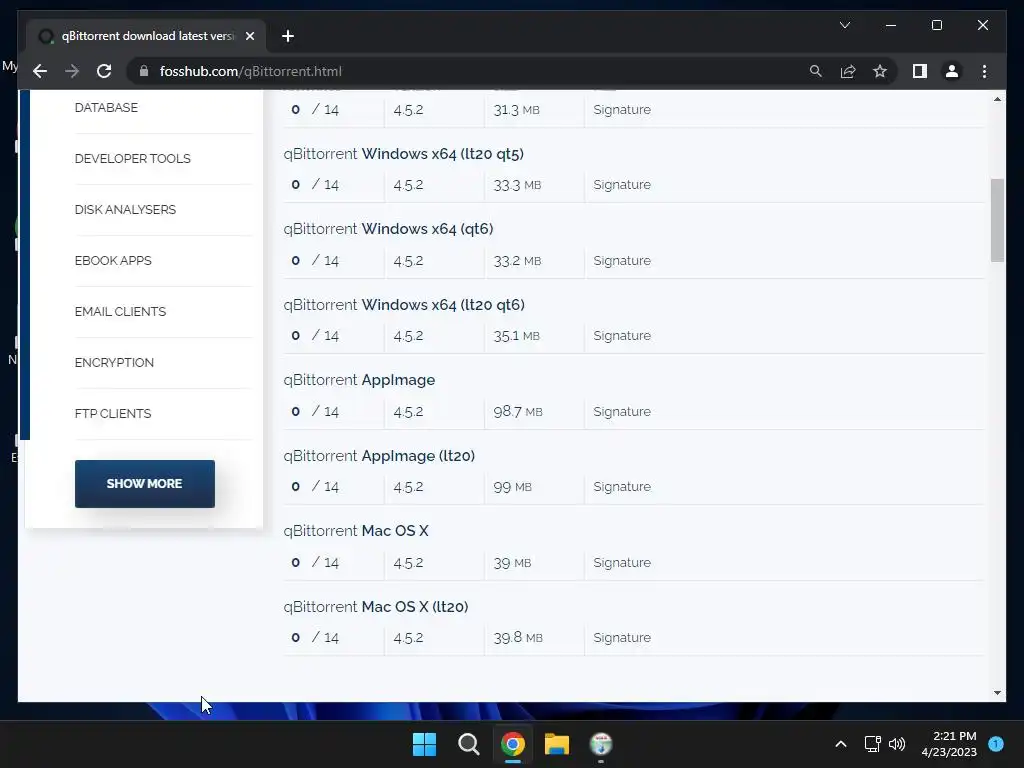1024x768 pixels.
Task: Open the notification badge
Action: coord(996,744)
